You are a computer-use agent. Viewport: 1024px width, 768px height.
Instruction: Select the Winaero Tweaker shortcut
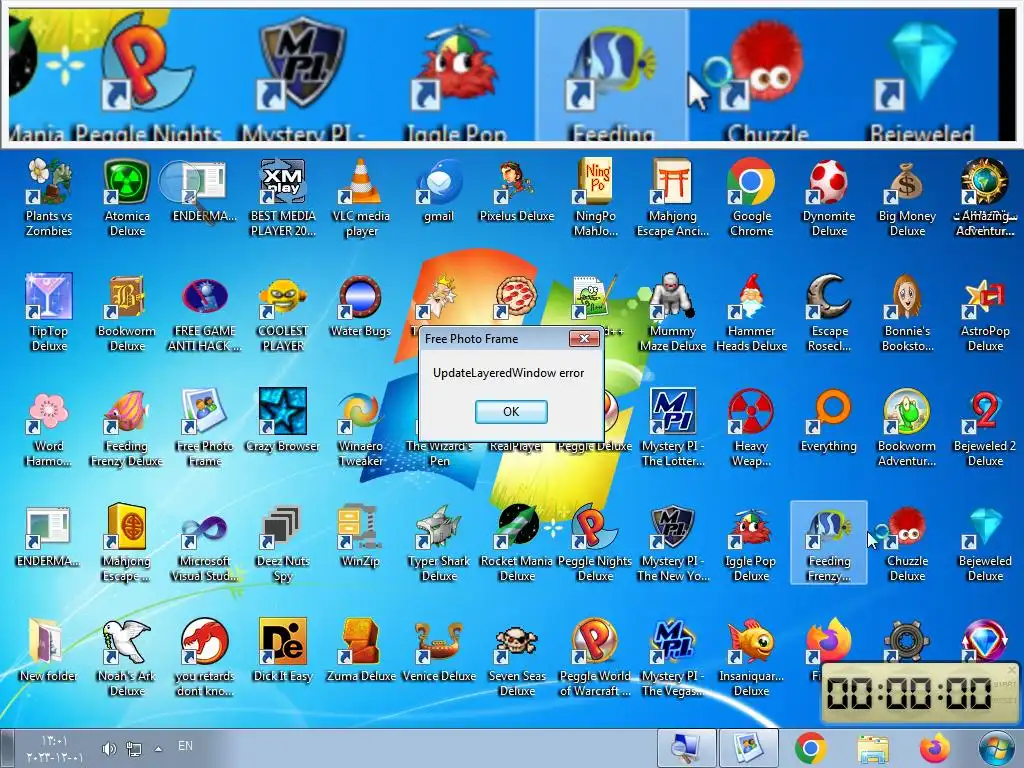click(360, 428)
